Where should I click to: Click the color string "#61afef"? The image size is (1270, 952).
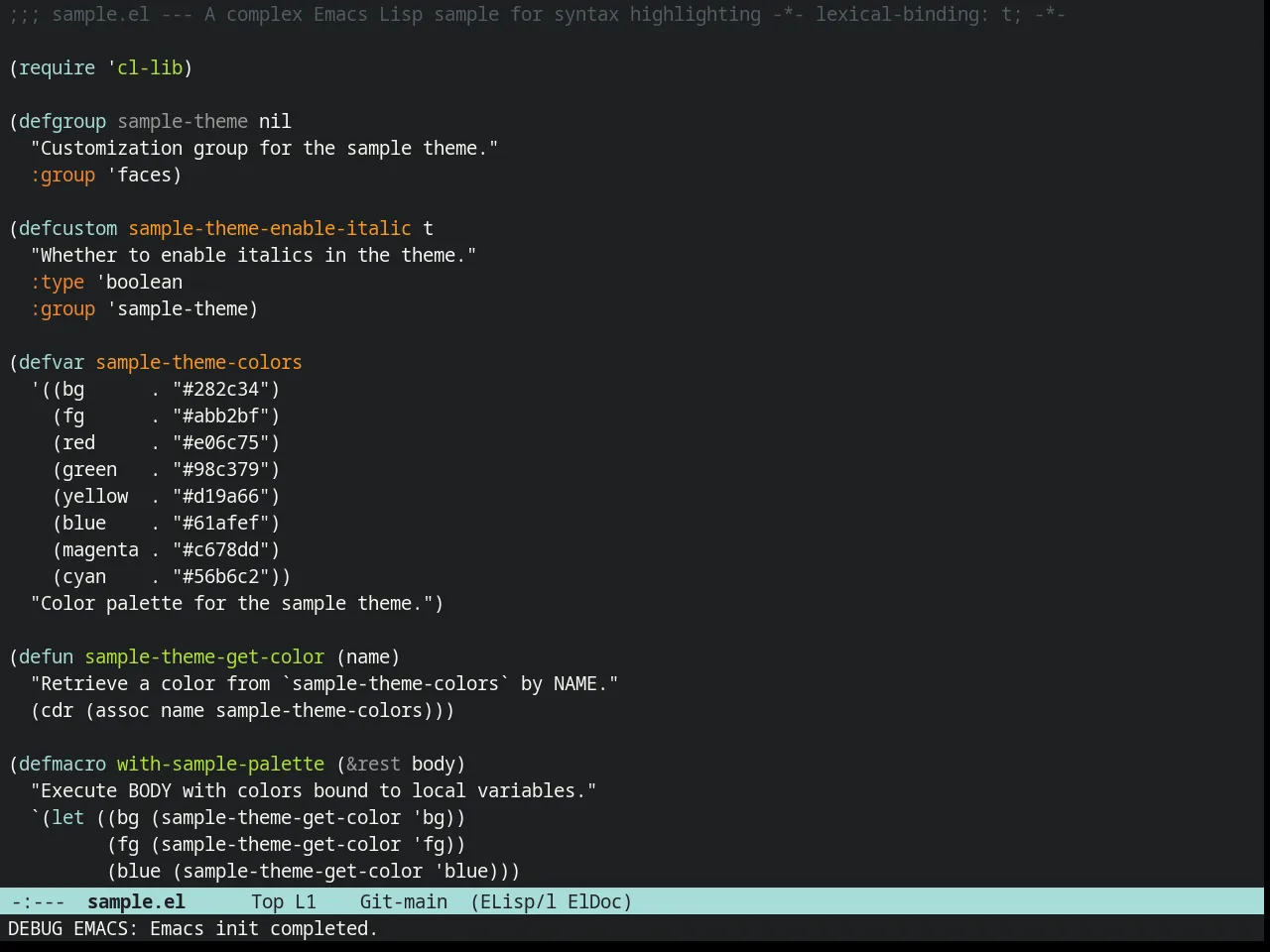click(x=221, y=523)
